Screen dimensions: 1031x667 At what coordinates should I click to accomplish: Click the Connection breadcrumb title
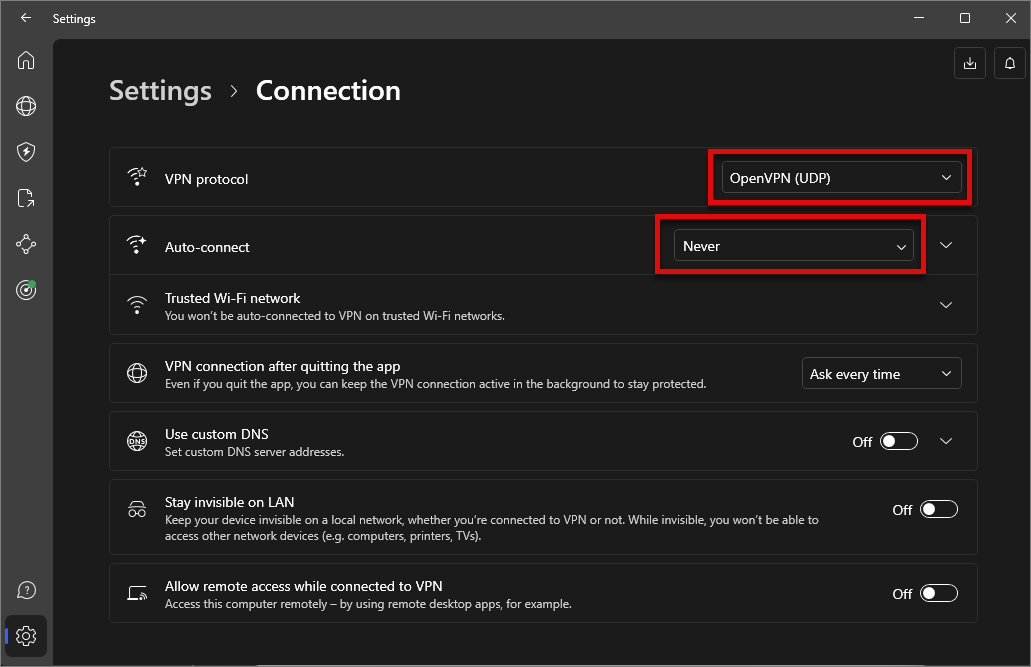tap(328, 91)
